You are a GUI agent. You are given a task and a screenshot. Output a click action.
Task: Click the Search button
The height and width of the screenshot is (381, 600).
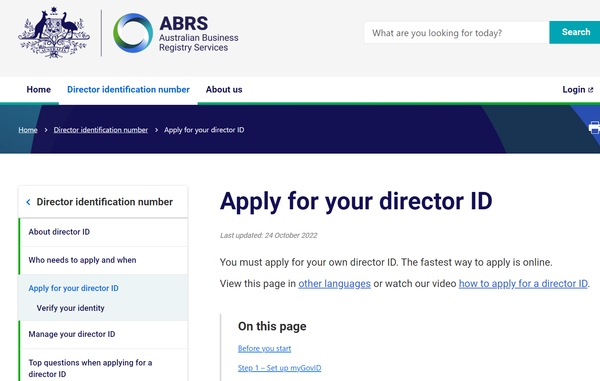coord(576,32)
